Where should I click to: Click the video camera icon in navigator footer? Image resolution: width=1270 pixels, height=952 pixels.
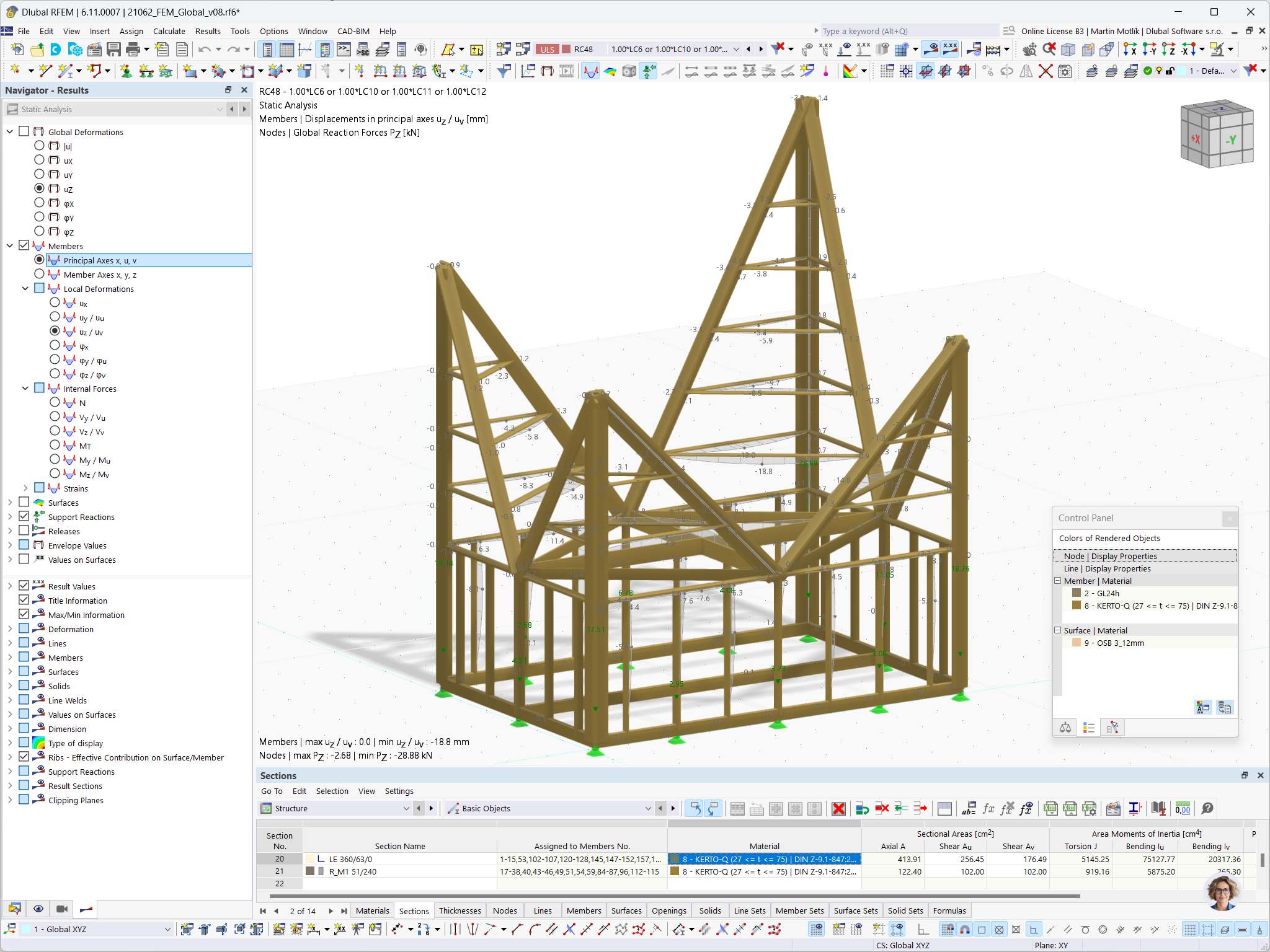click(62, 909)
